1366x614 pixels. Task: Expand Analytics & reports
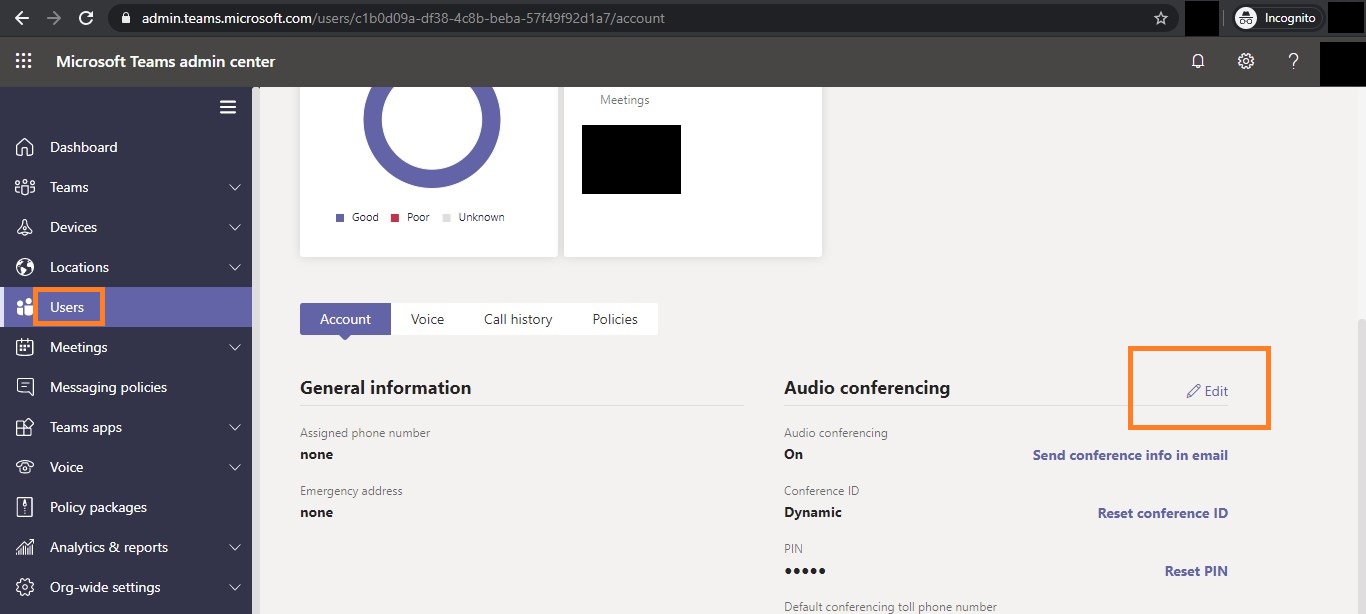click(234, 547)
